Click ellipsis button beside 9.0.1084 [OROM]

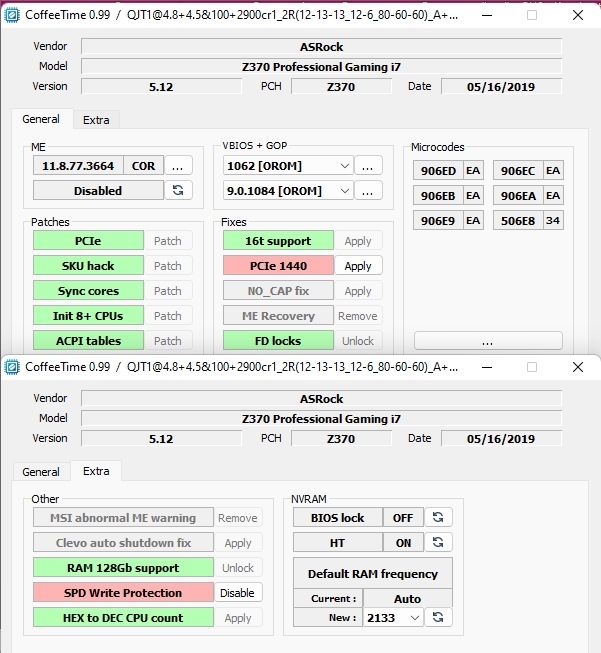[x=368, y=191]
